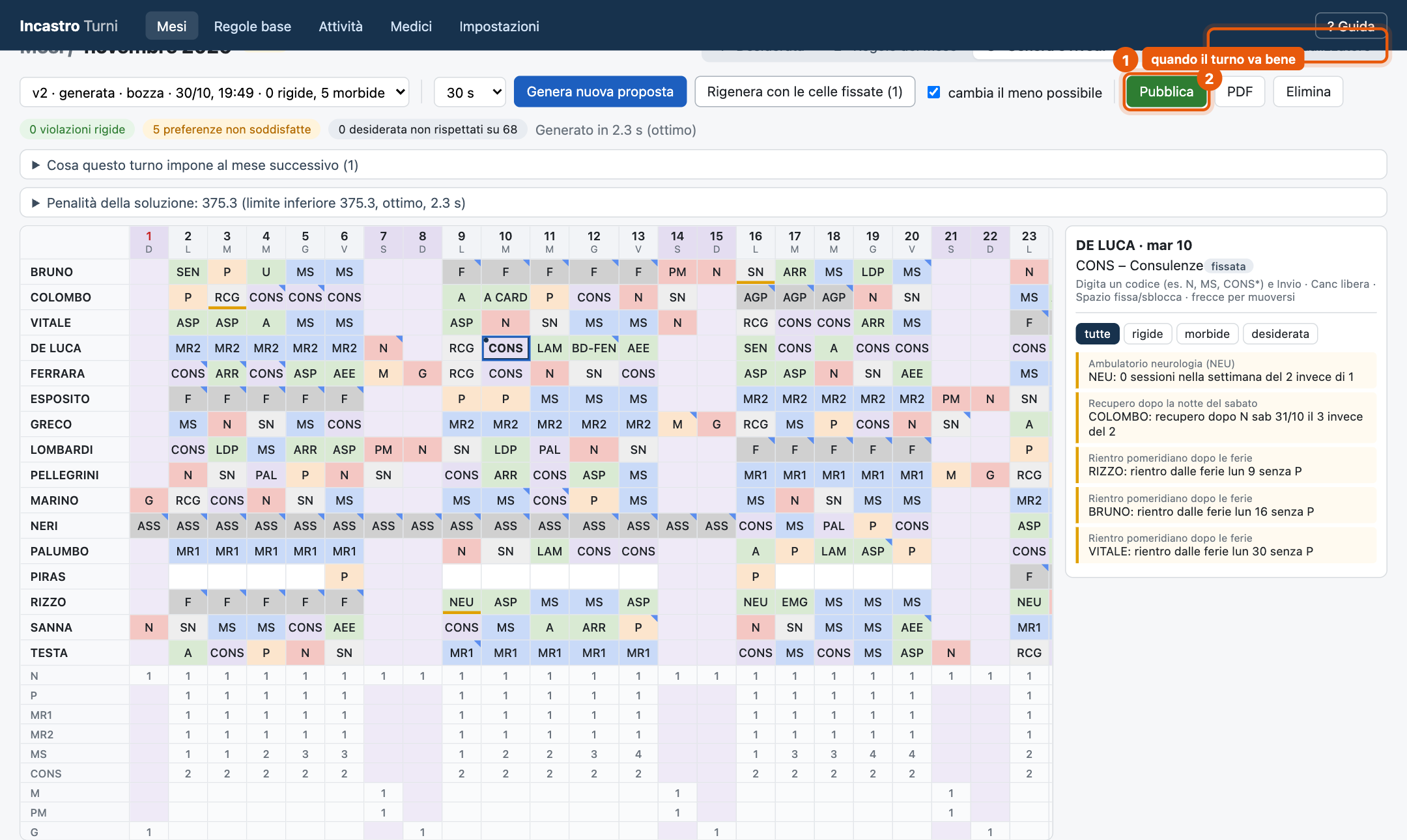Expand Penalità della soluzione details
This screenshot has height=840, width=1407.
[x=703, y=203]
